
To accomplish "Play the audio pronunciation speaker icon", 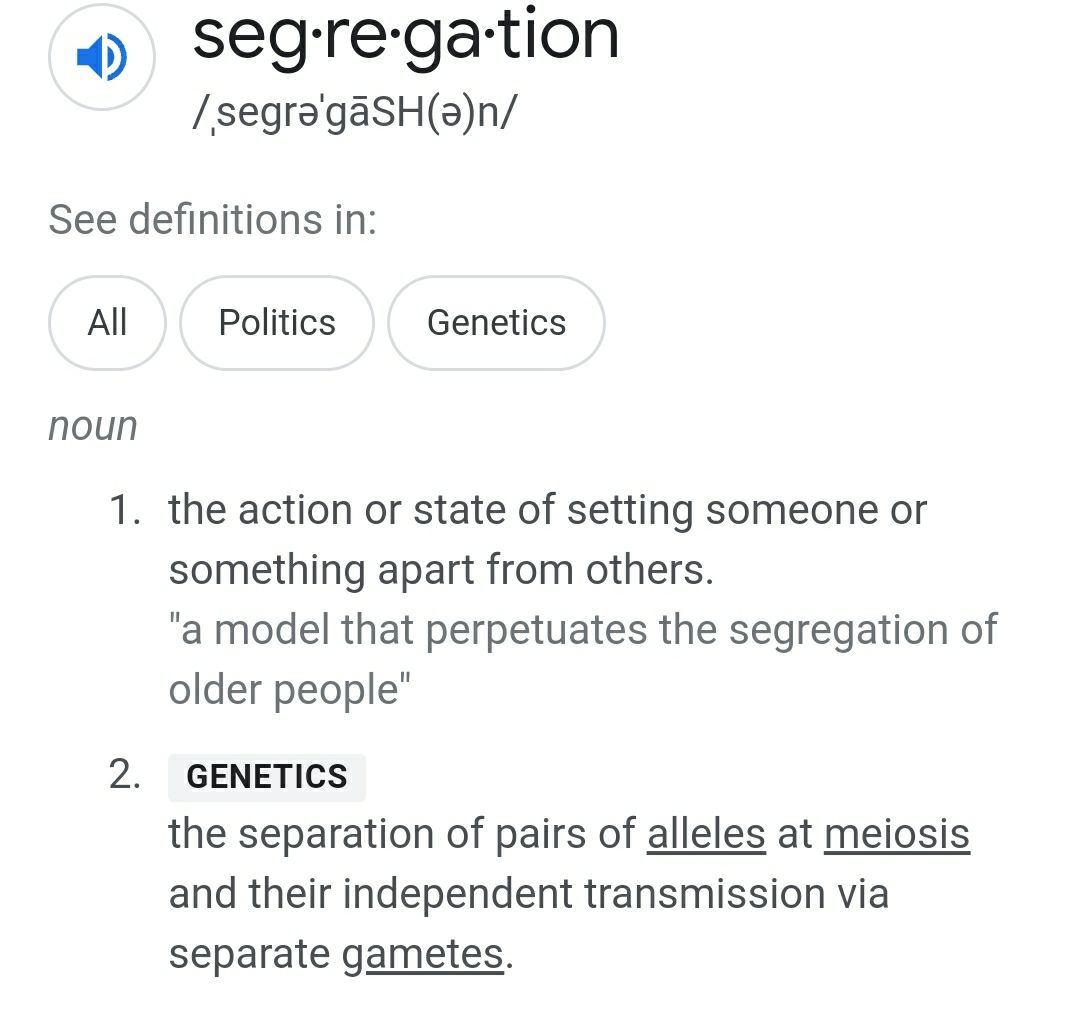I will [x=101, y=57].
